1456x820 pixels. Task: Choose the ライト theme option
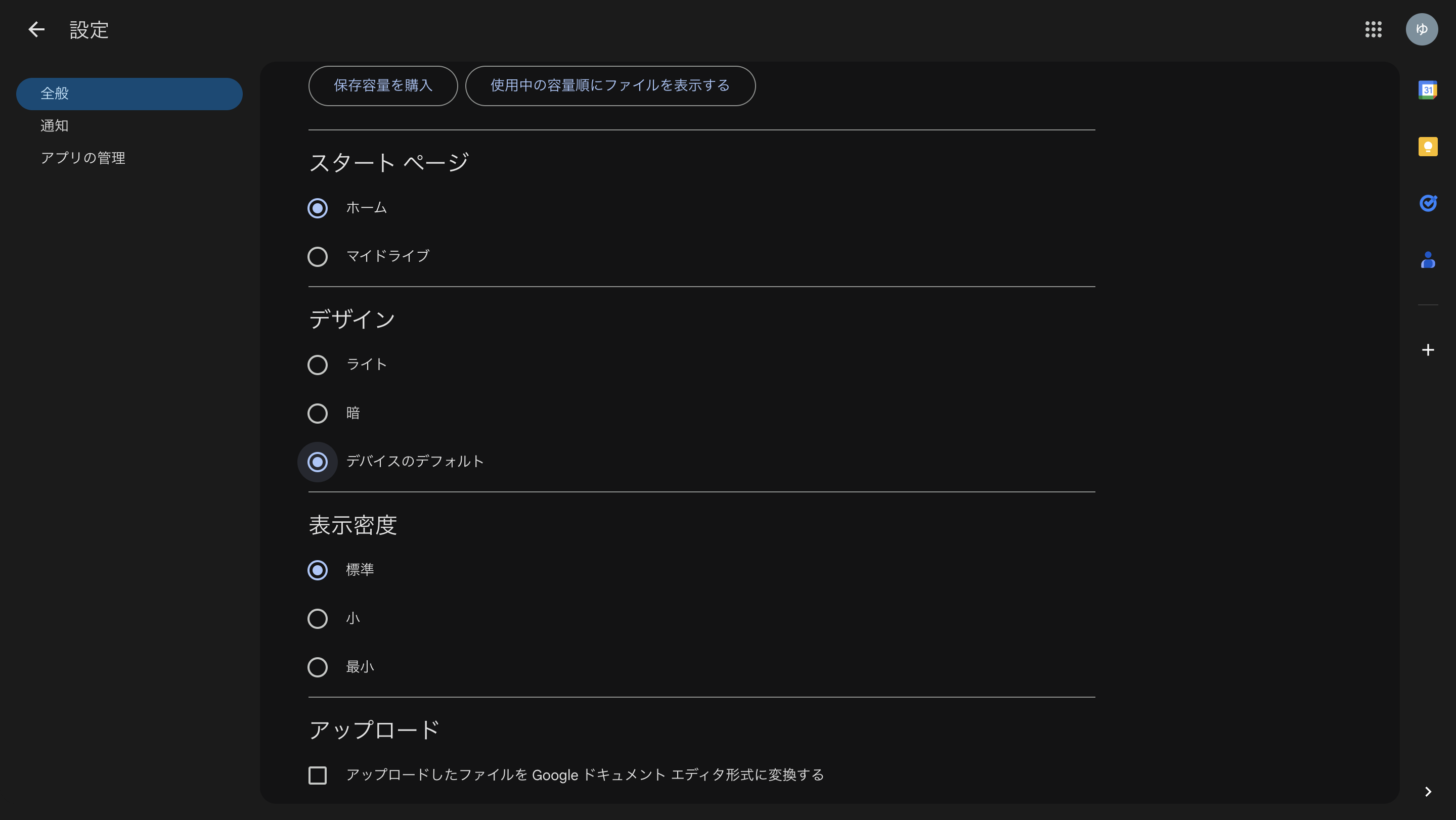coord(318,365)
